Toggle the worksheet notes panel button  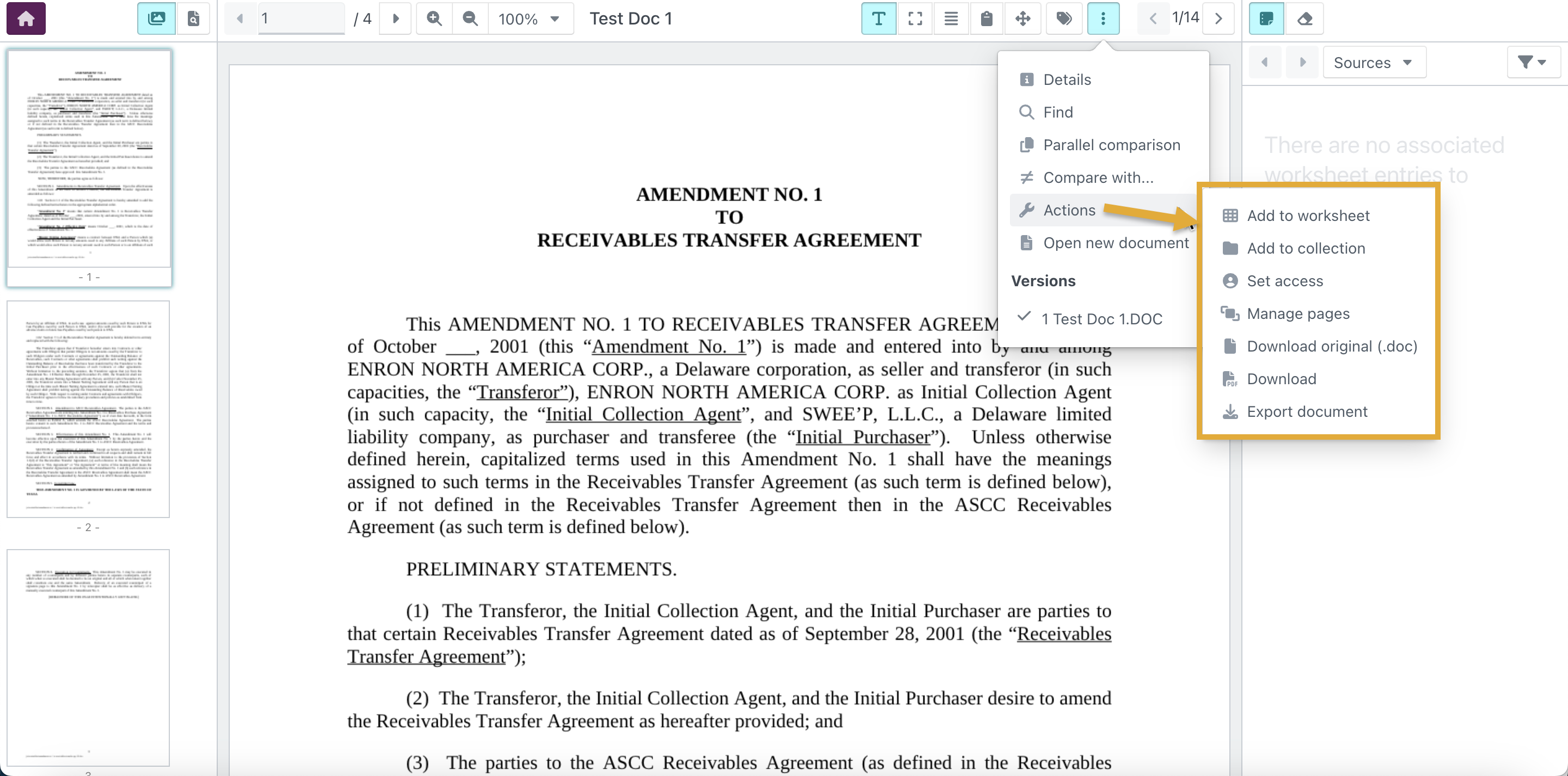pyautogui.click(x=1266, y=19)
